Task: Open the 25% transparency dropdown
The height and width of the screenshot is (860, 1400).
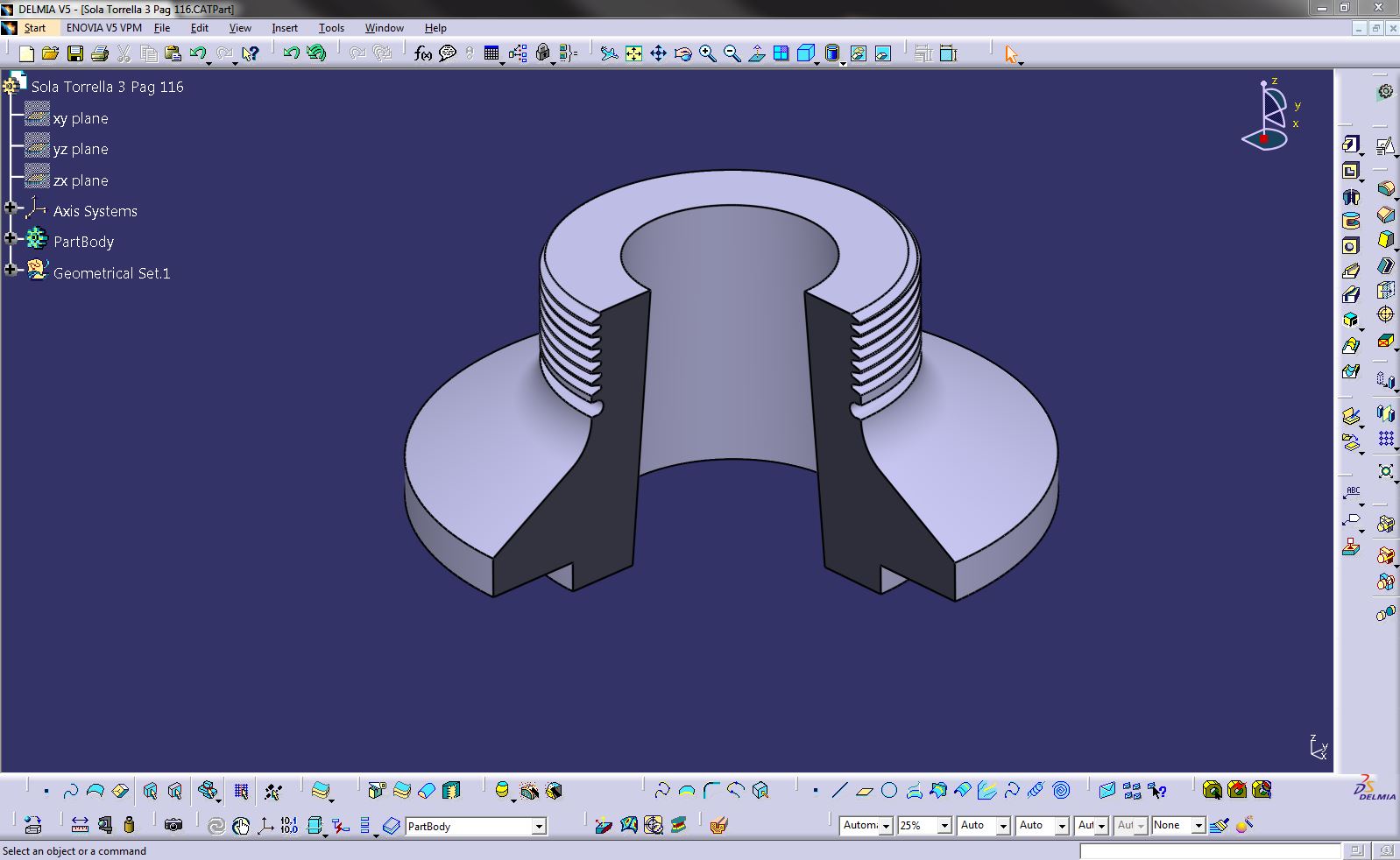Action: (944, 826)
